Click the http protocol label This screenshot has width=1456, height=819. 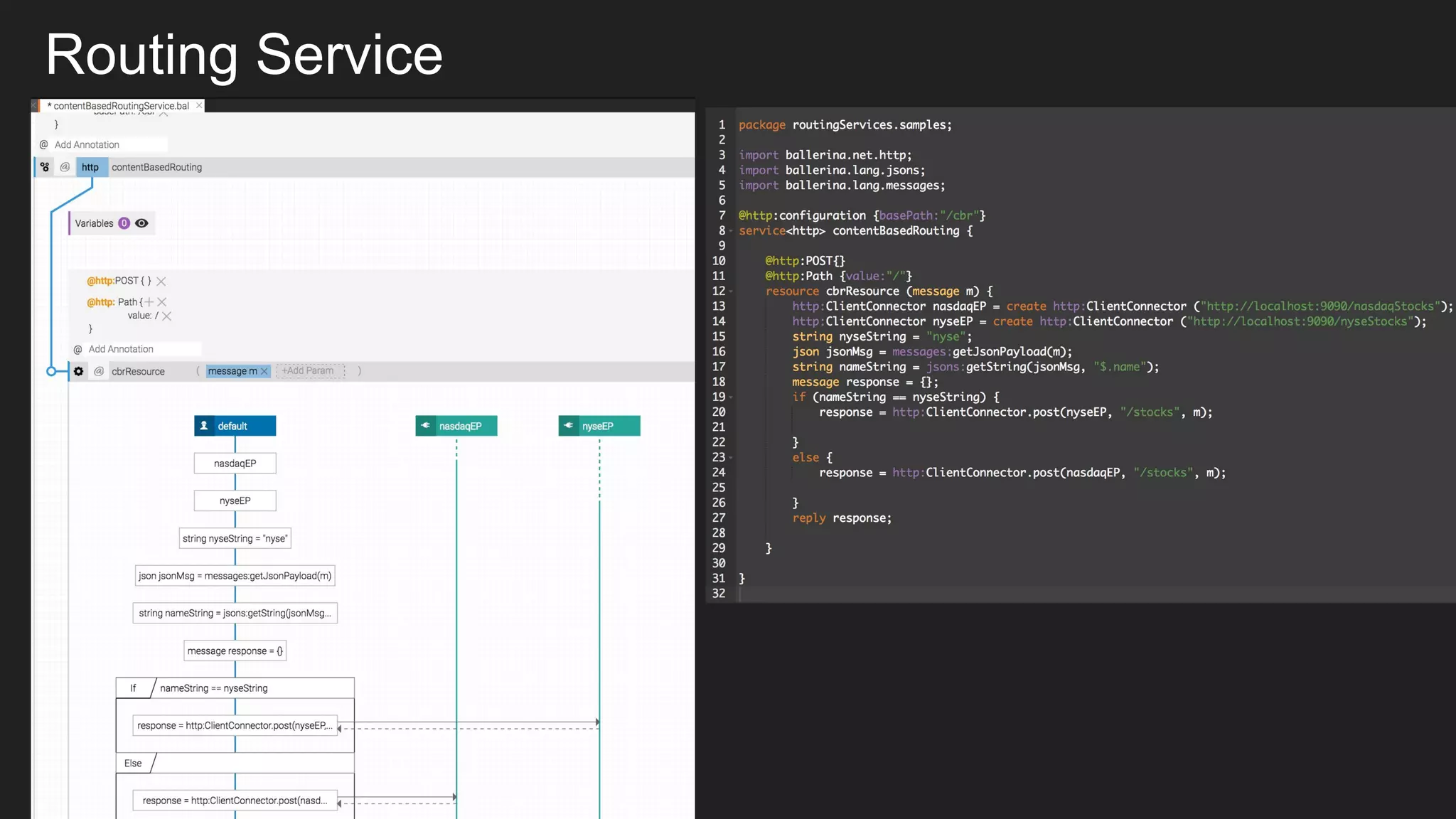click(90, 167)
